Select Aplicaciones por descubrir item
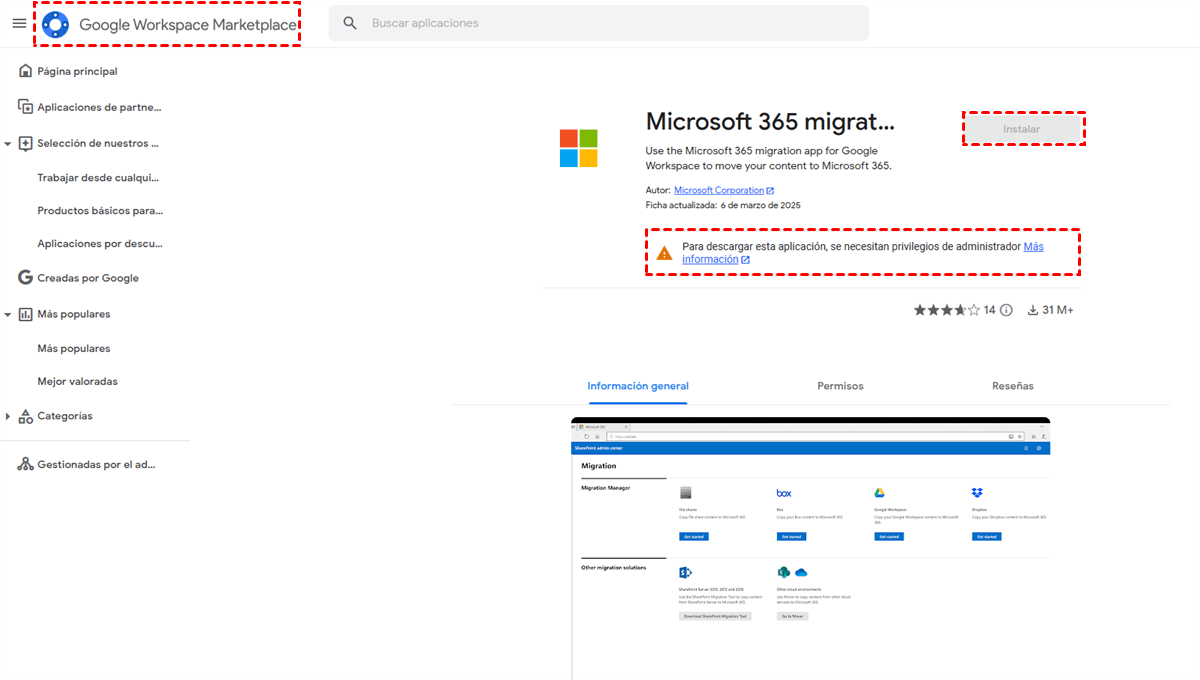1200x680 pixels. (x=100, y=244)
